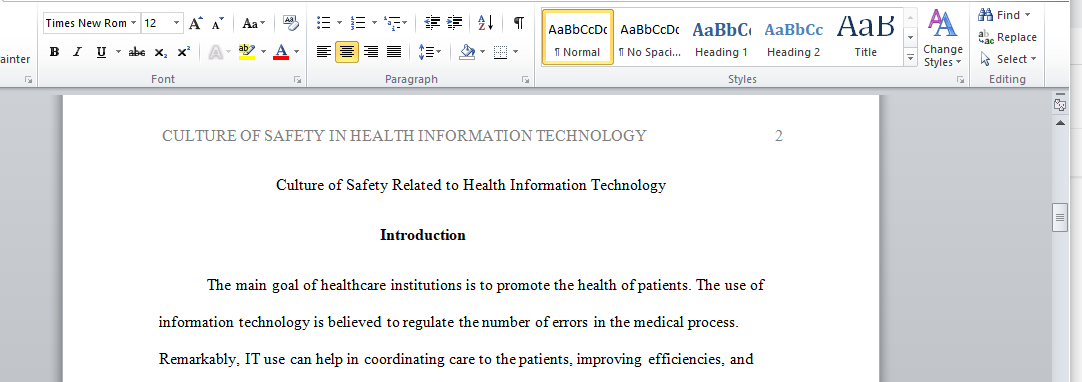1082x382 pixels.
Task: Open the Change Styles menu
Action: [x=943, y=39]
